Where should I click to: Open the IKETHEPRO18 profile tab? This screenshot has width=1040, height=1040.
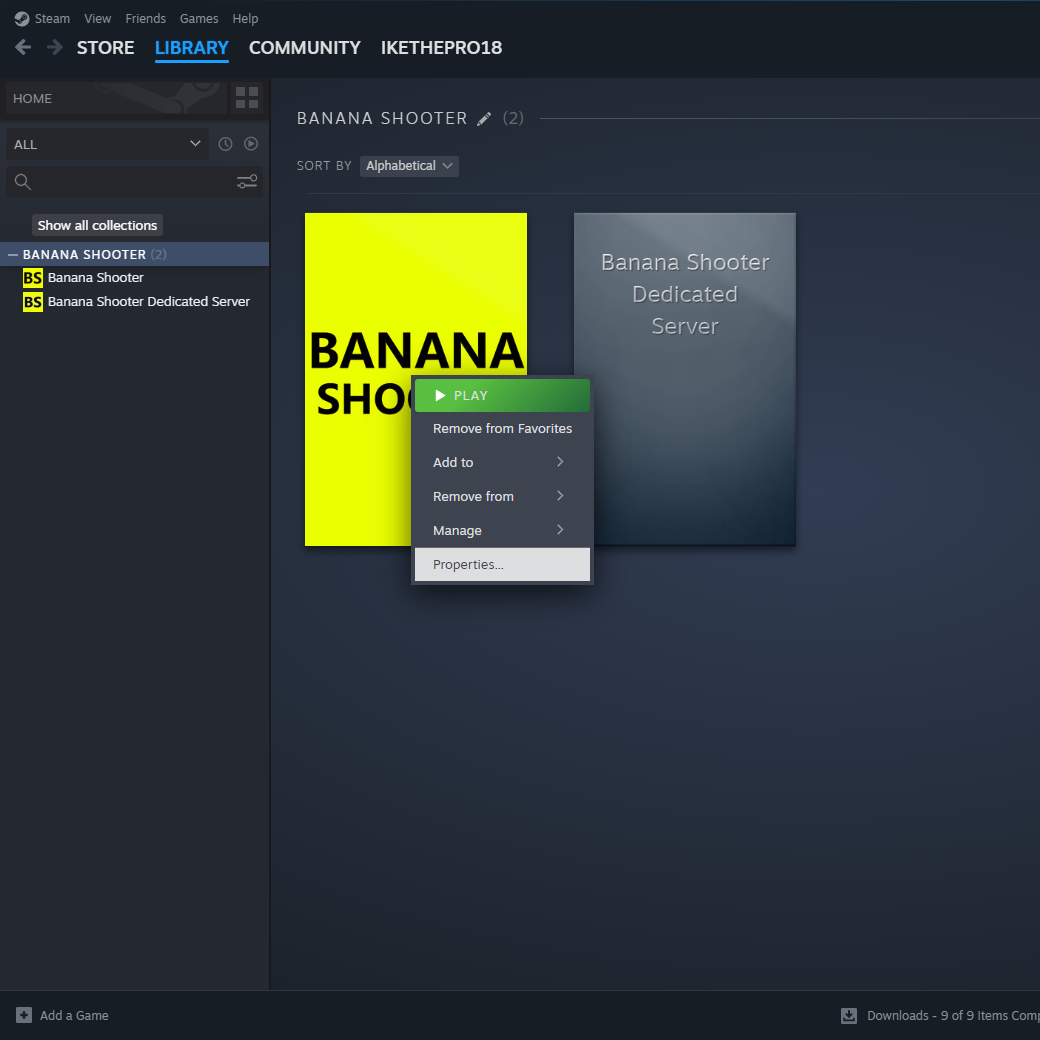[441, 48]
